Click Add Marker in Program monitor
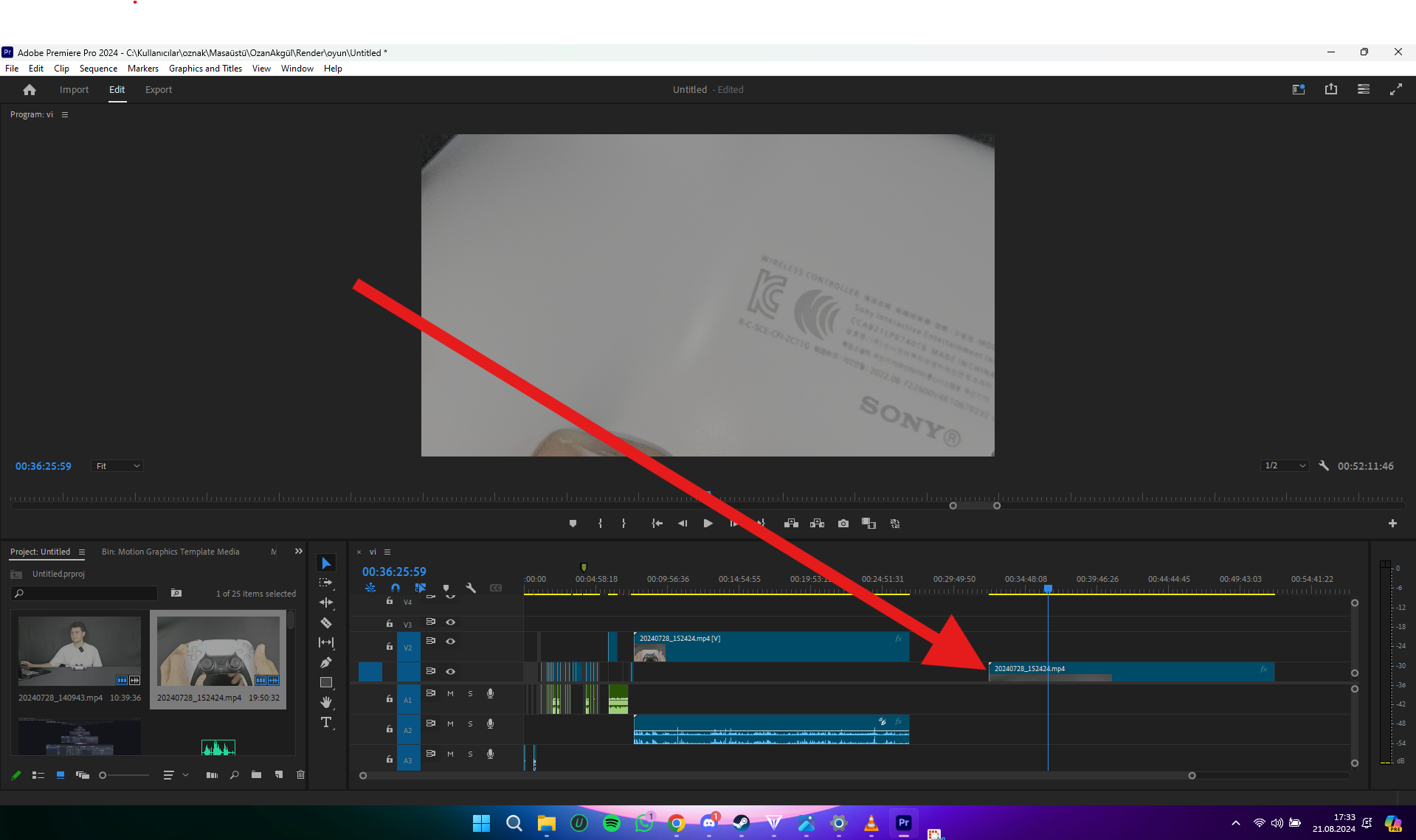The width and height of the screenshot is (1416, 840). pos(573,524)
